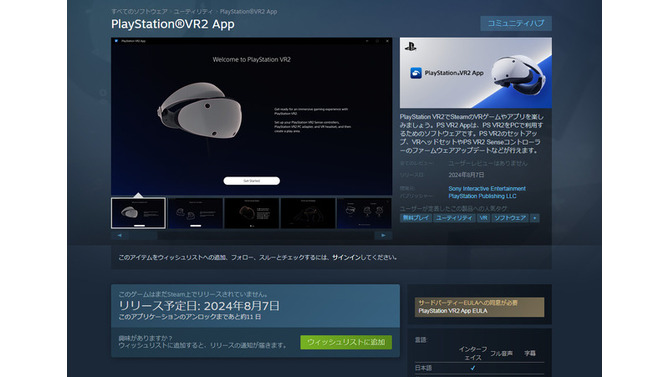
Task: Click the 日本語 language row
Action: tap(479, 368)
